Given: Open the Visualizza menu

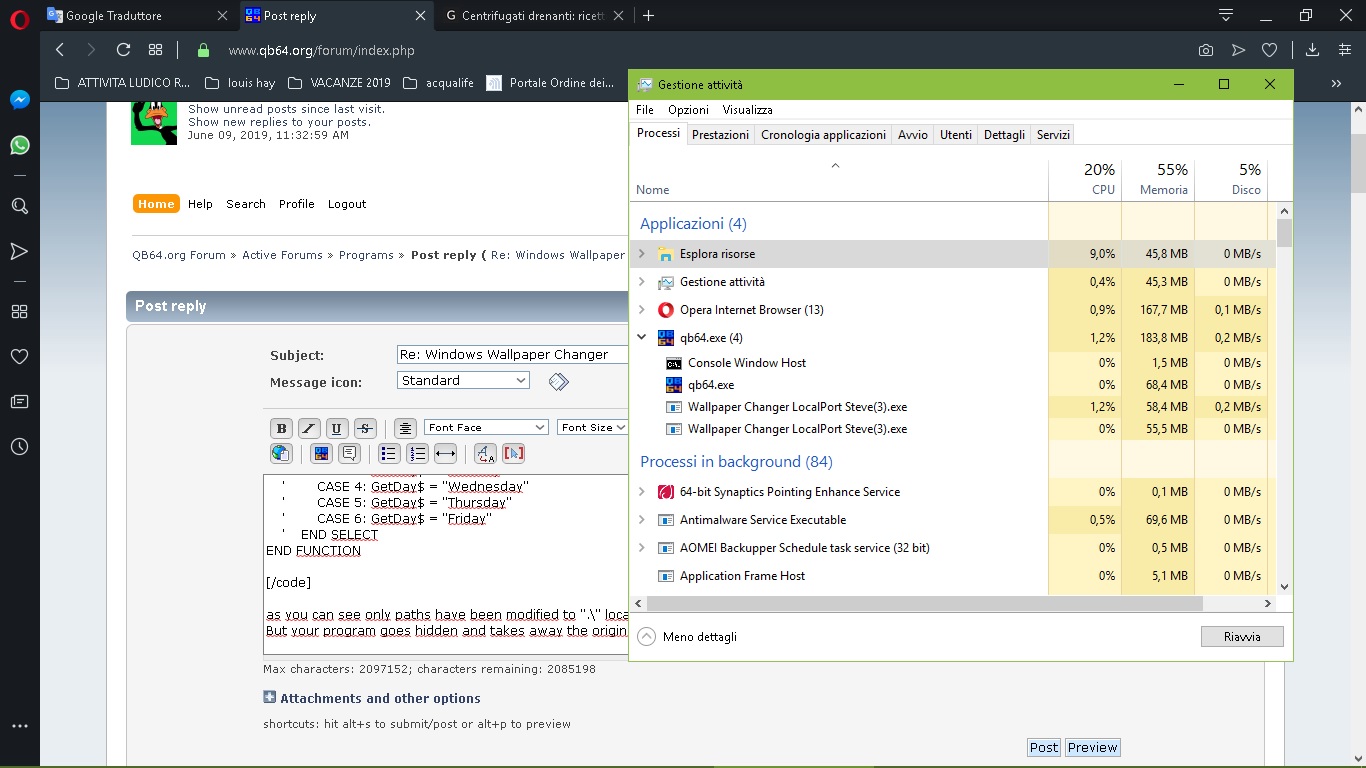Looking at the screenshot, I should point(747,110).
